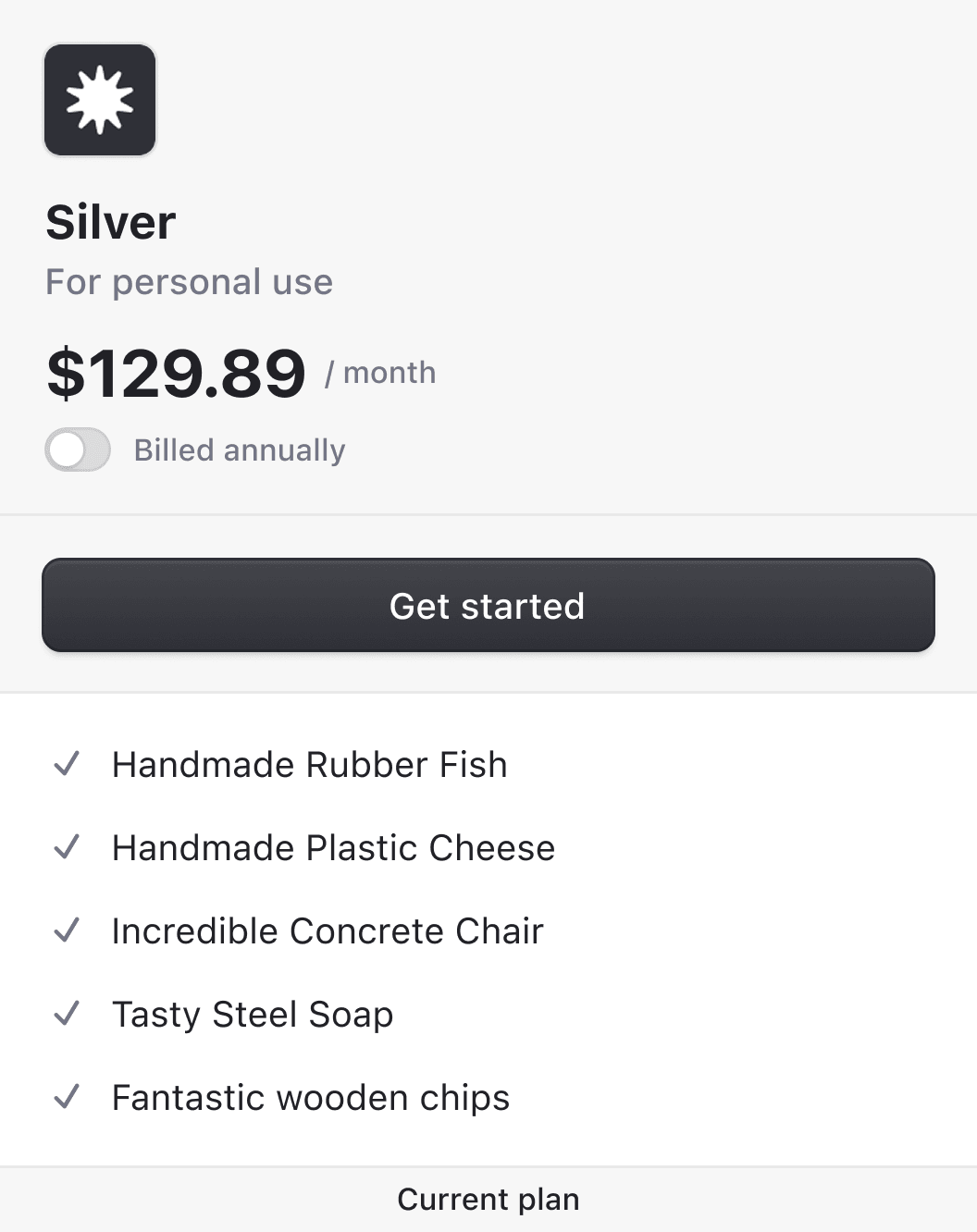Screen dimensions: 977x1232
Task: Click the Silver plan starburst logo icon
Action: point(100,100)
